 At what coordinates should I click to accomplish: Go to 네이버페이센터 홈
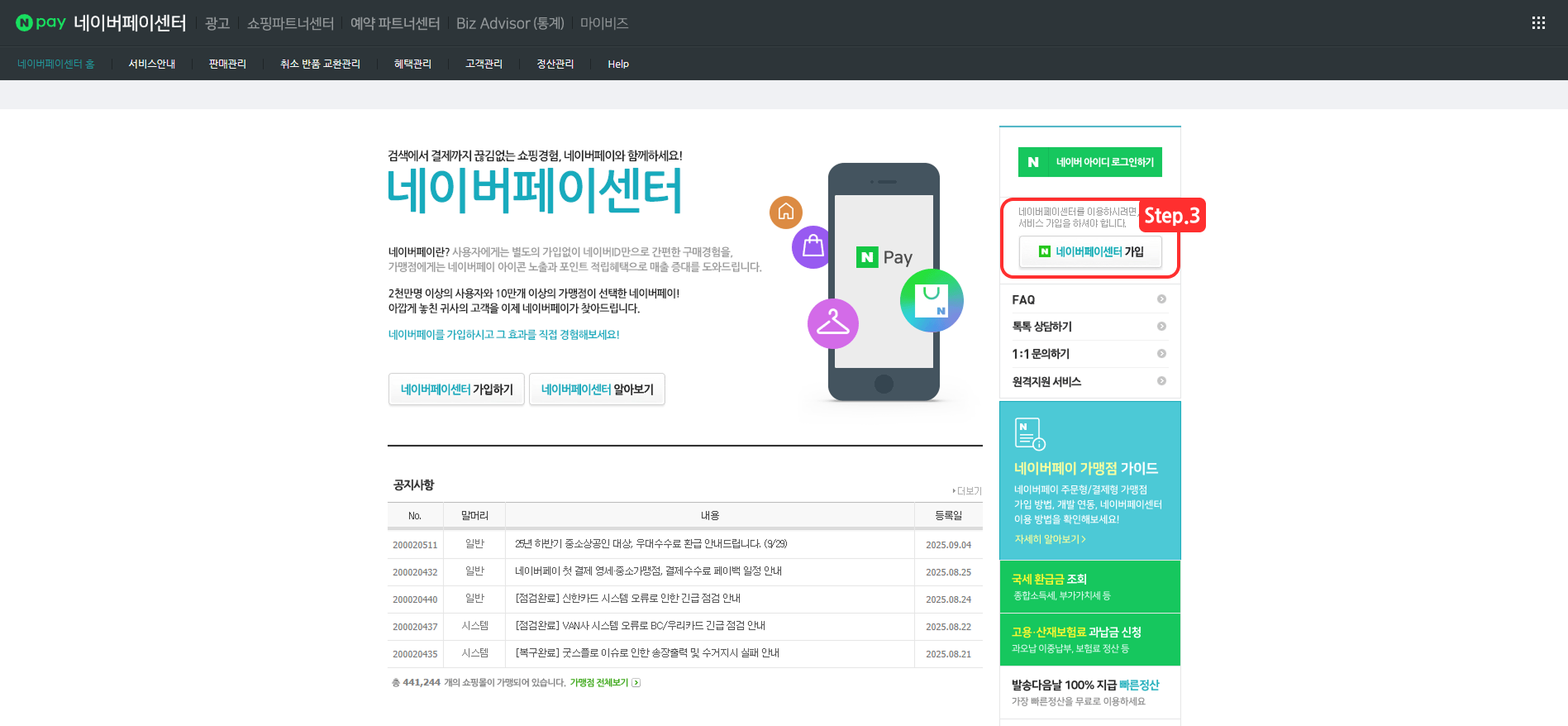click(56, 64)
